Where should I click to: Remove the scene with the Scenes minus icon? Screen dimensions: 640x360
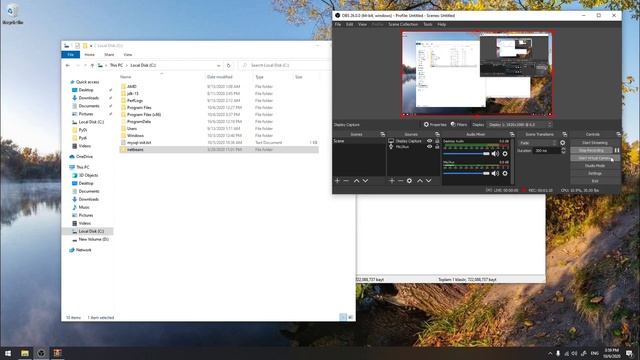point(346,180)
